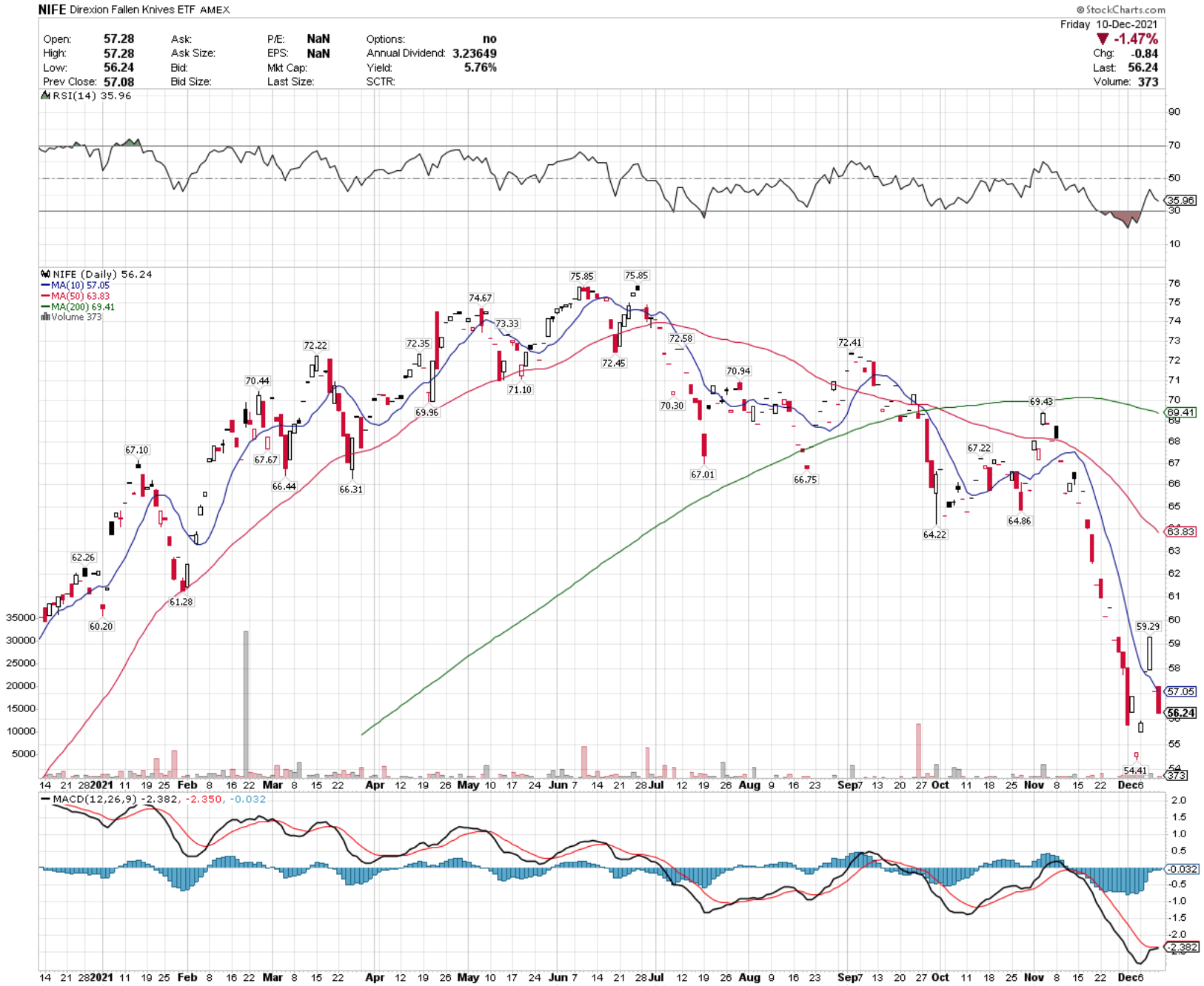The height and width of the screenshot is (986, 1204).
Task: Click the MA(10) 57.05 legend entry
Action: click(79, 285)
